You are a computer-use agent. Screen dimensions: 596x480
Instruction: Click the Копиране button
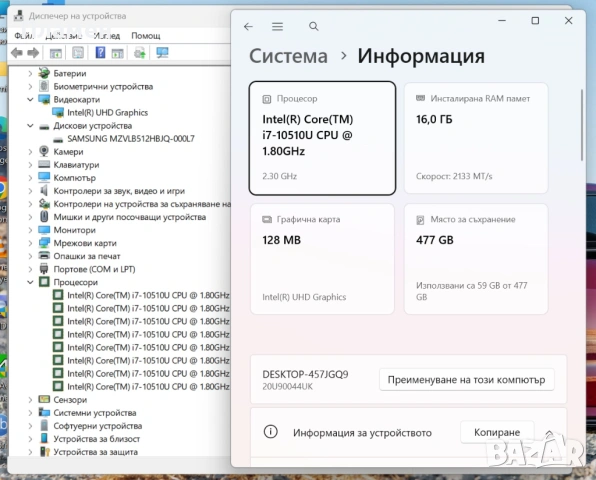pos(497,432)
